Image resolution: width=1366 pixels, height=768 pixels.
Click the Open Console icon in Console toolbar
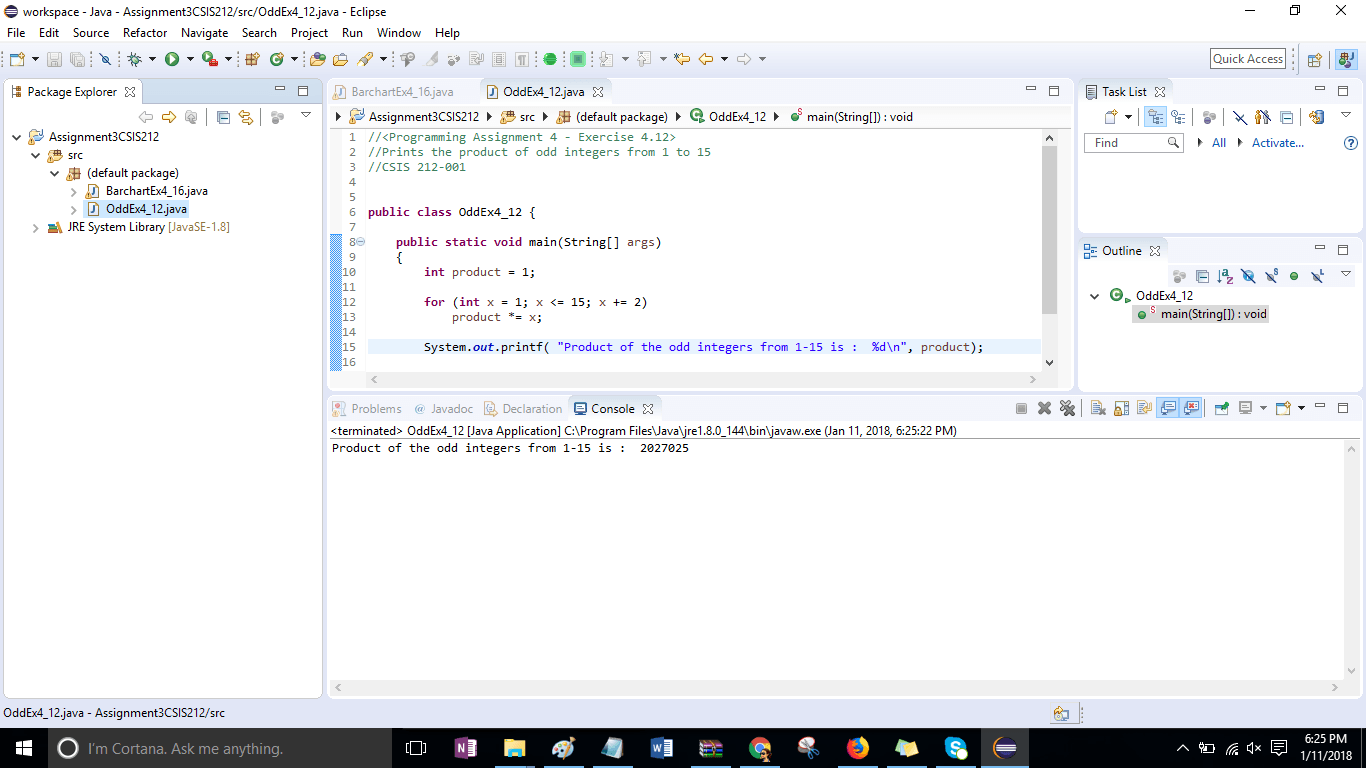click(x=1284, y=408)
